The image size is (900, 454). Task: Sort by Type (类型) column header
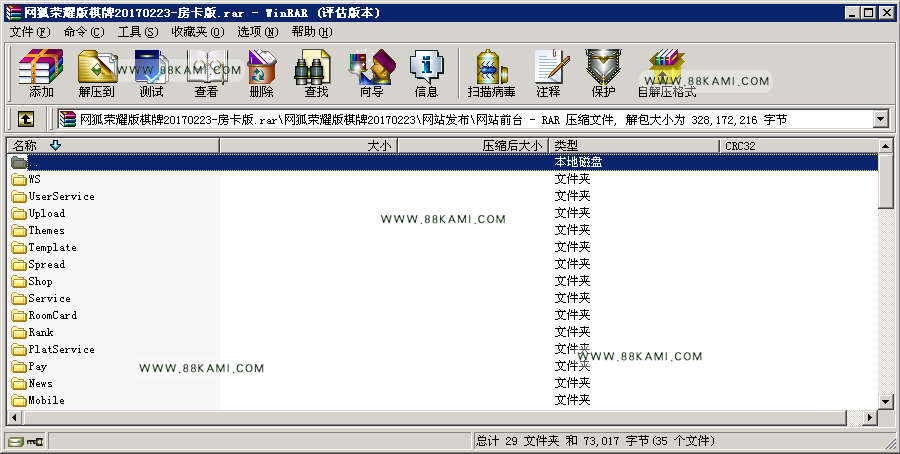pos(634,146)
